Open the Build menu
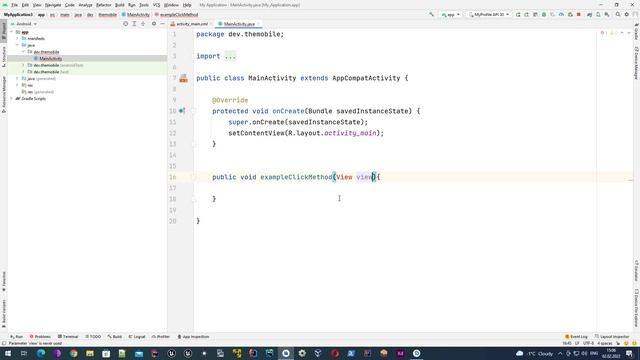This screenshot has height=360, width=640. tap(120, 5)
